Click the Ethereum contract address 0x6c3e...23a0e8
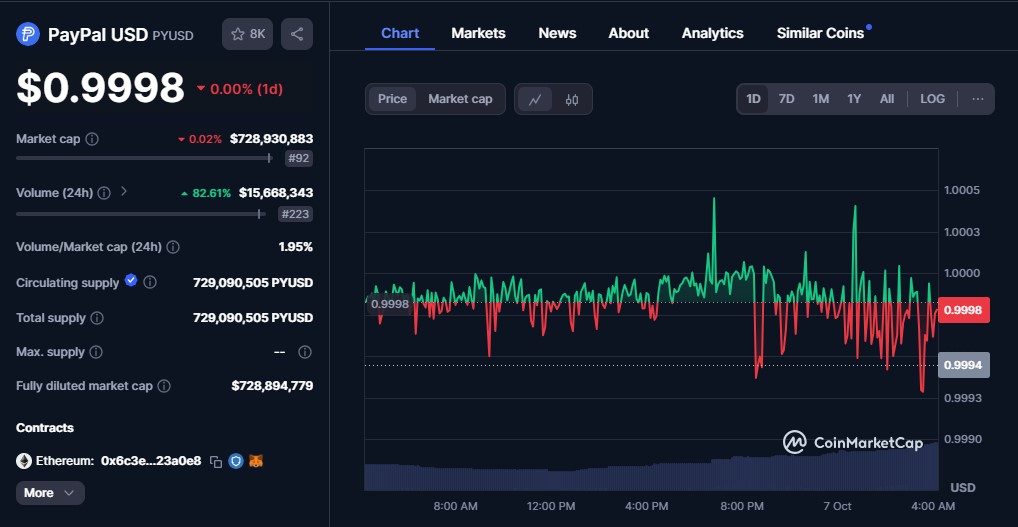This screenshot has height=527, width=1018. click(x=151, y=461)
